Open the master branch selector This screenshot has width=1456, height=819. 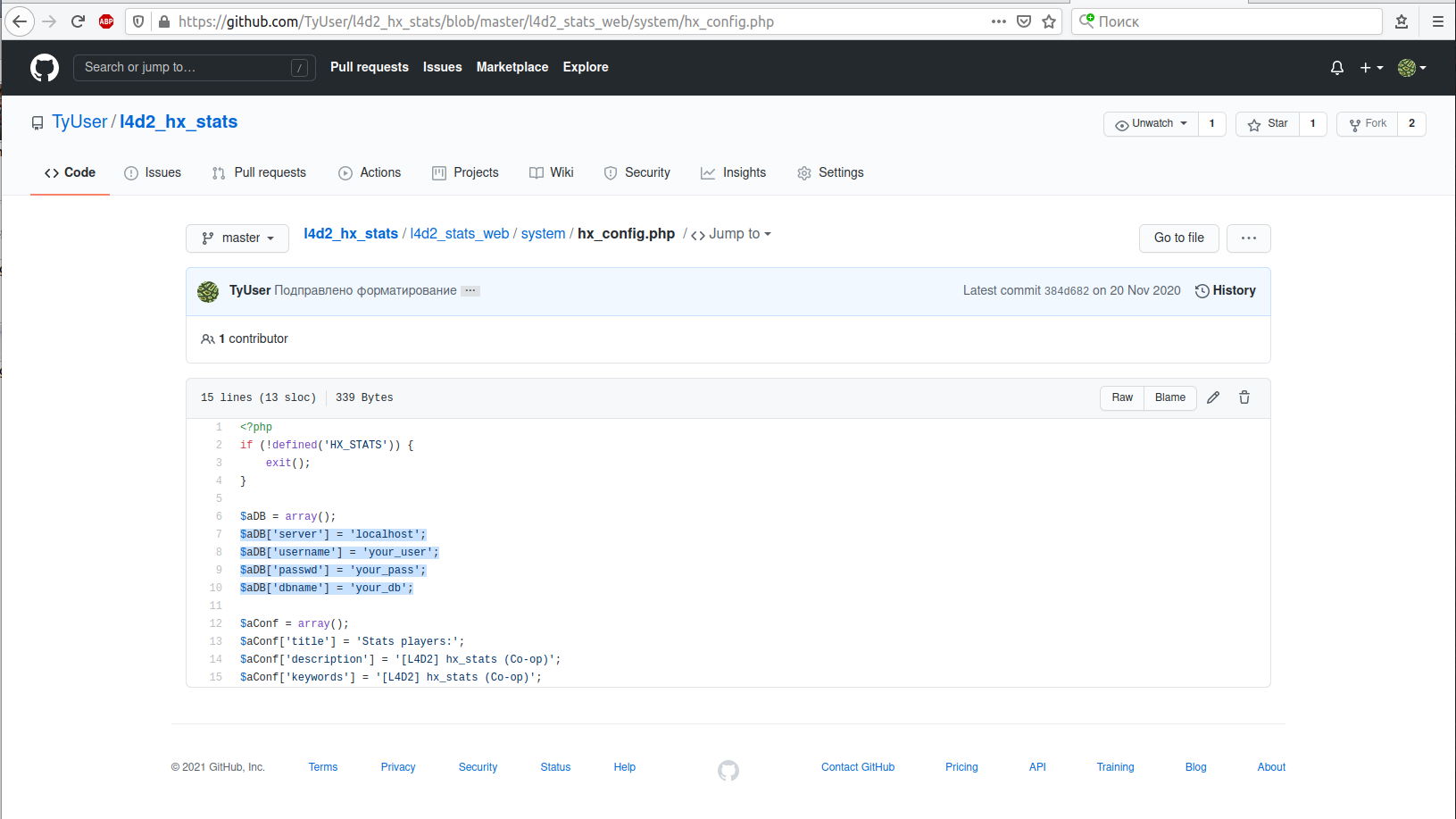pyautogui.click(x=237, y=238)
